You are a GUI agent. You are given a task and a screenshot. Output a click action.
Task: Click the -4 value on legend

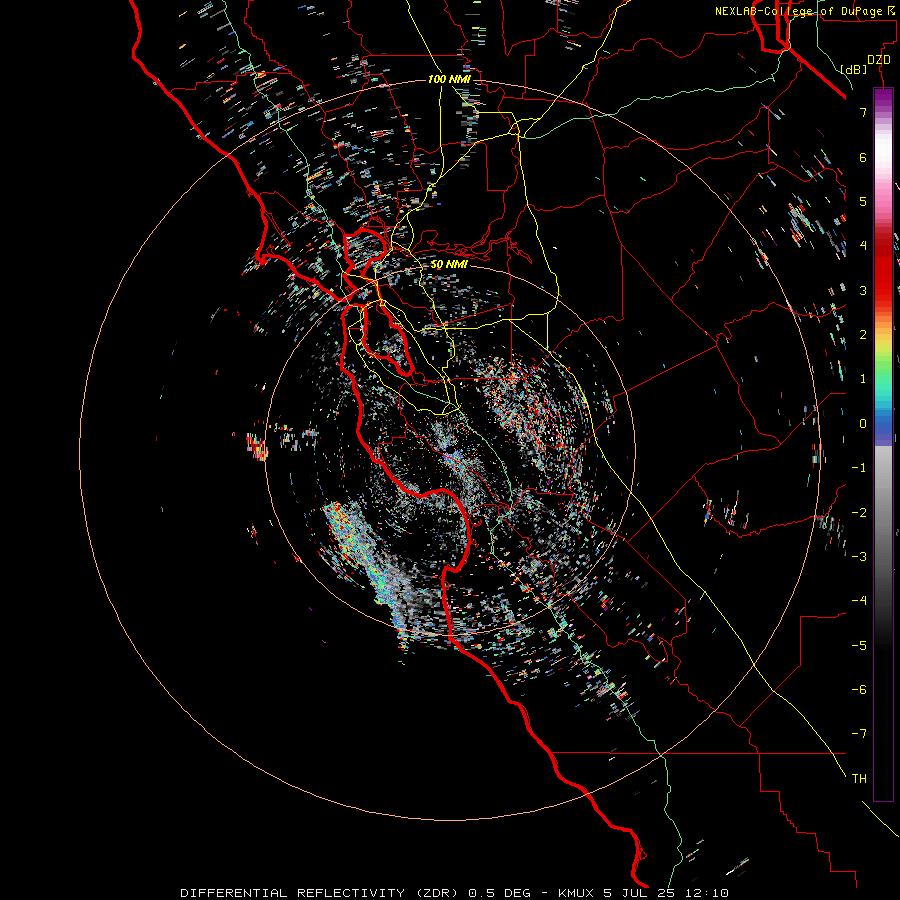(x=859, y=601)
